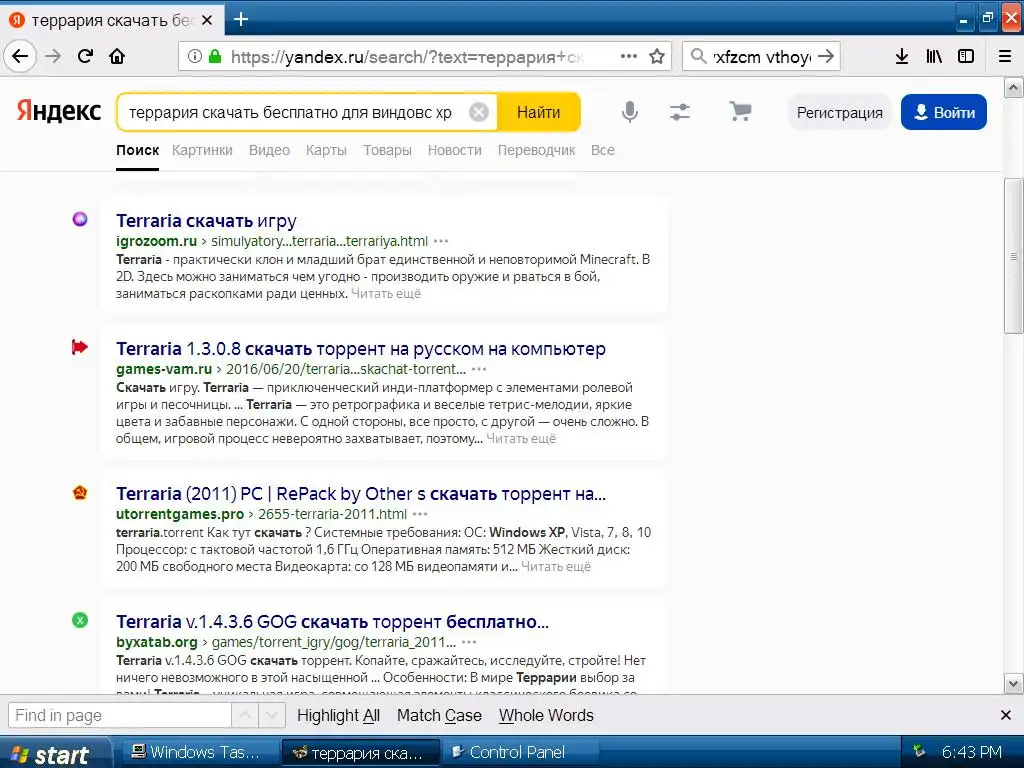
Task: Open a new browser tab
Action: (x=241, y=20)
